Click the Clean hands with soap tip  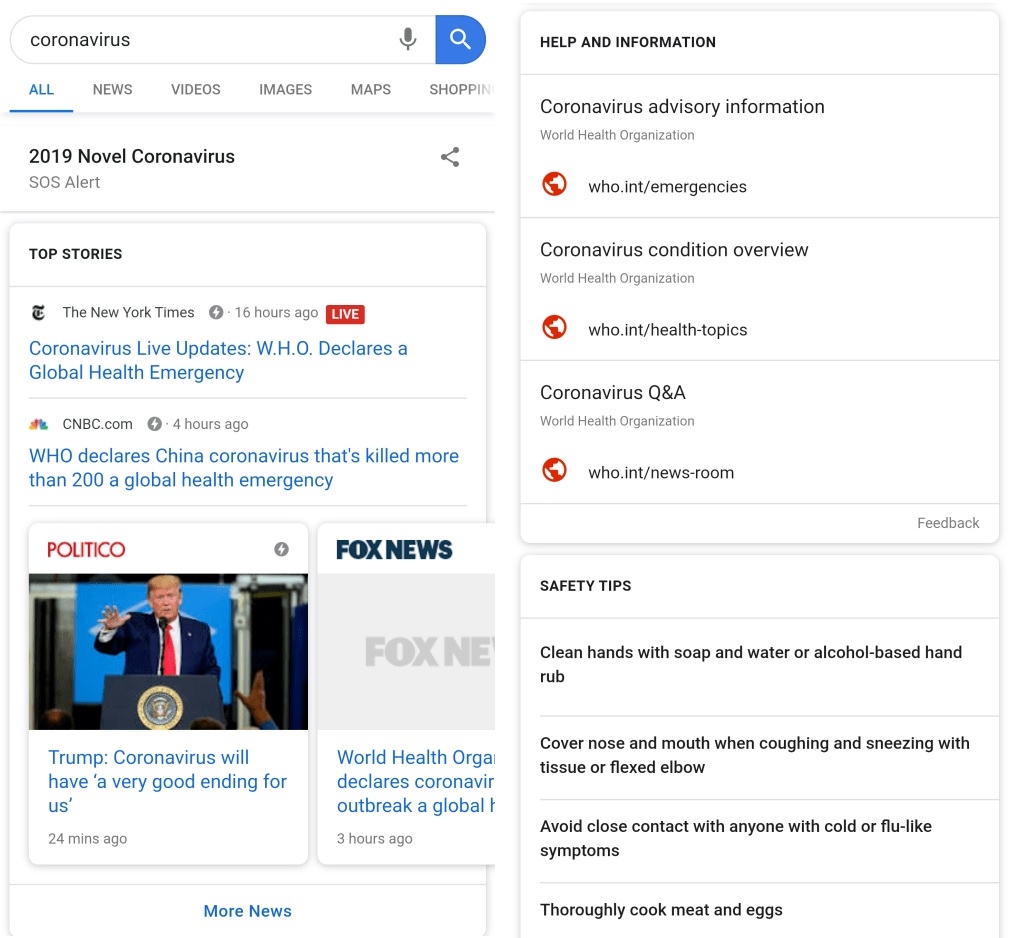[751, 665]
